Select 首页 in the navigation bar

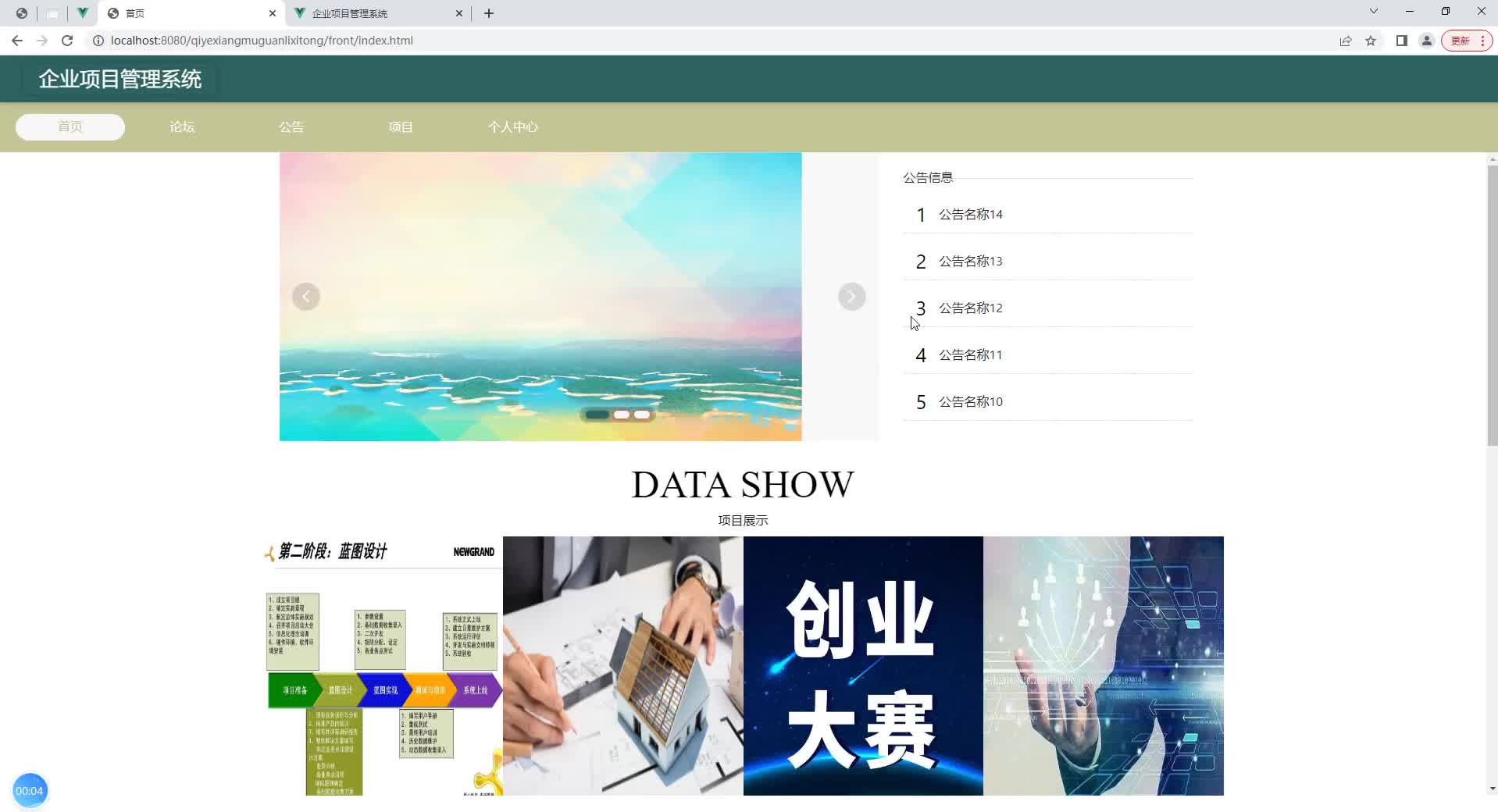point(70,127)
